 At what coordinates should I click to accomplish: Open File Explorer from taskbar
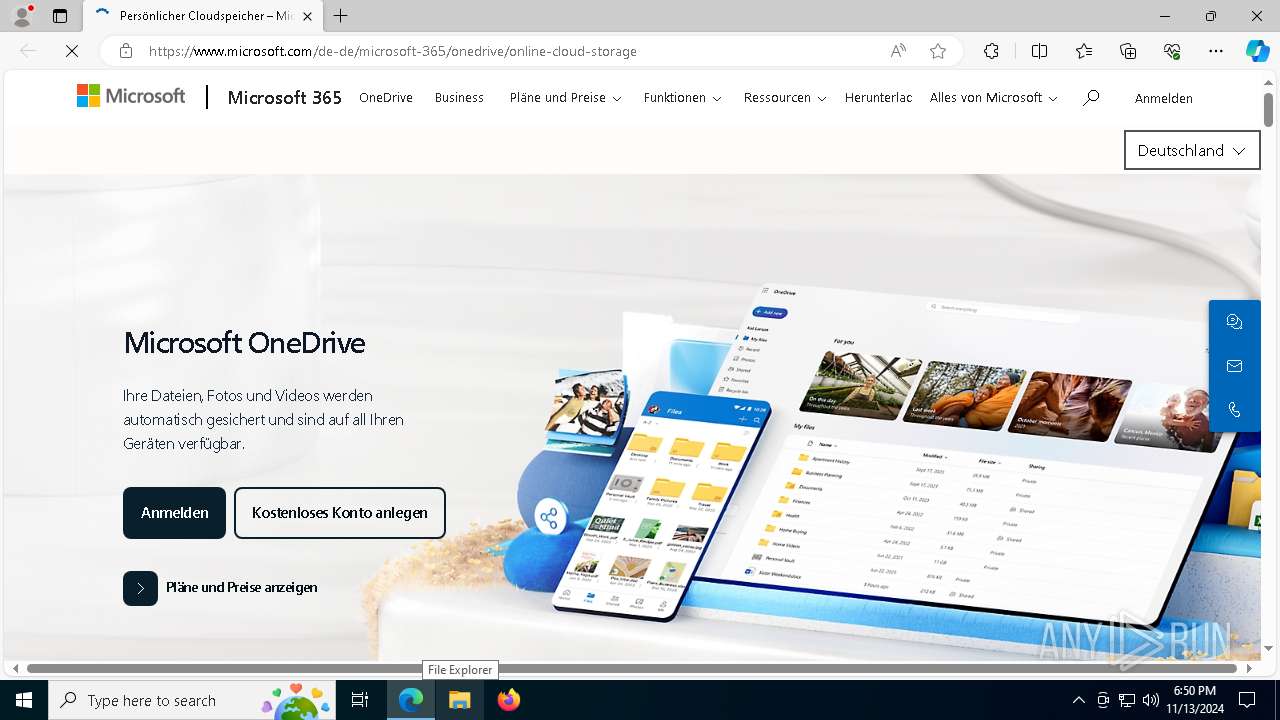(460, 700)
